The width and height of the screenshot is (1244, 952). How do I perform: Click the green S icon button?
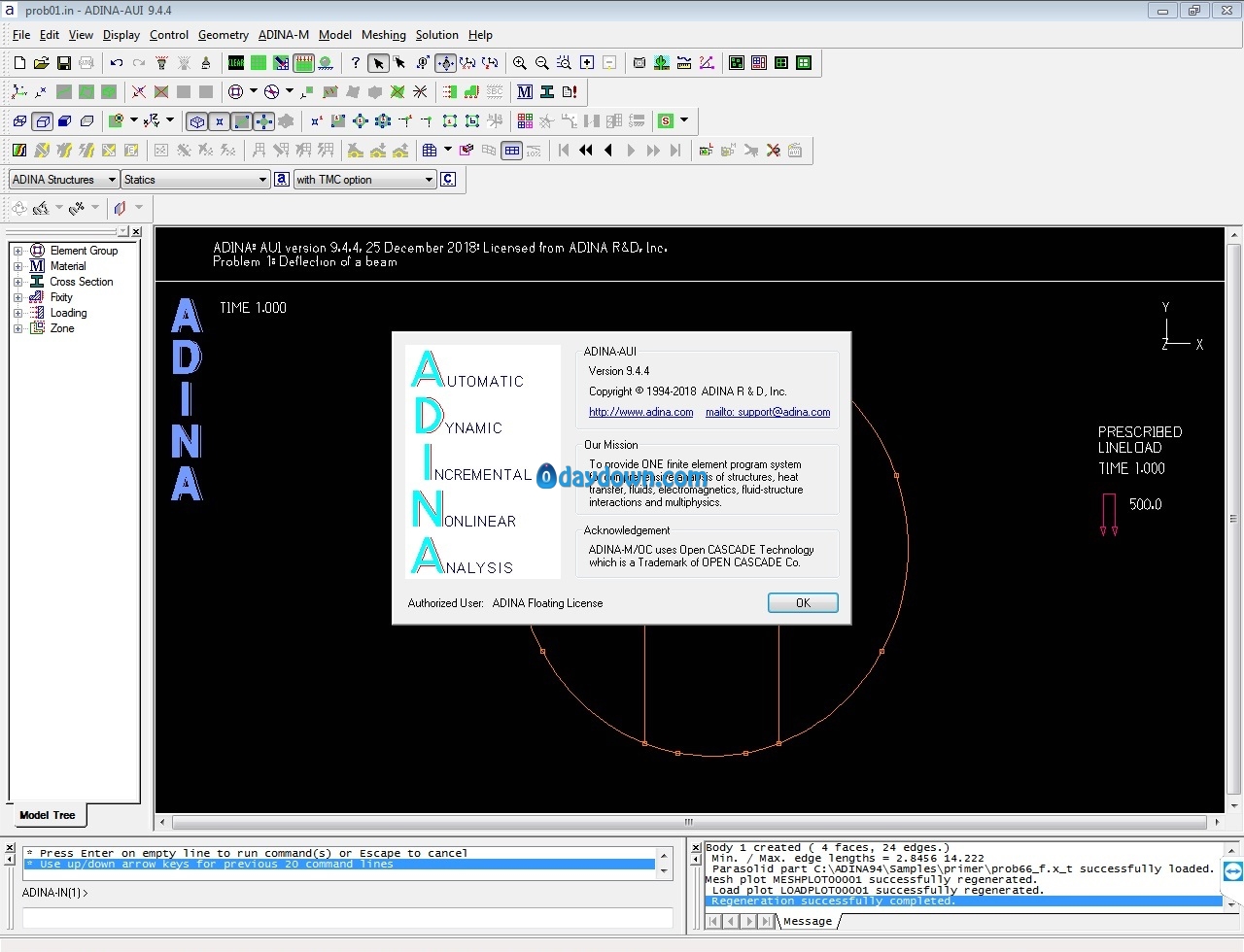pos(666,121)
